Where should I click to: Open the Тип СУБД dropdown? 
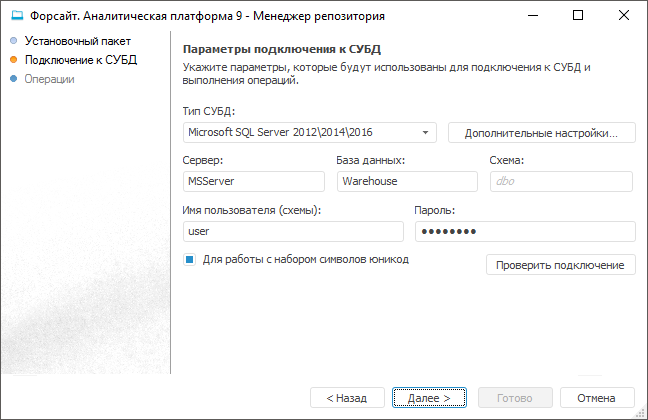point(310,132)
